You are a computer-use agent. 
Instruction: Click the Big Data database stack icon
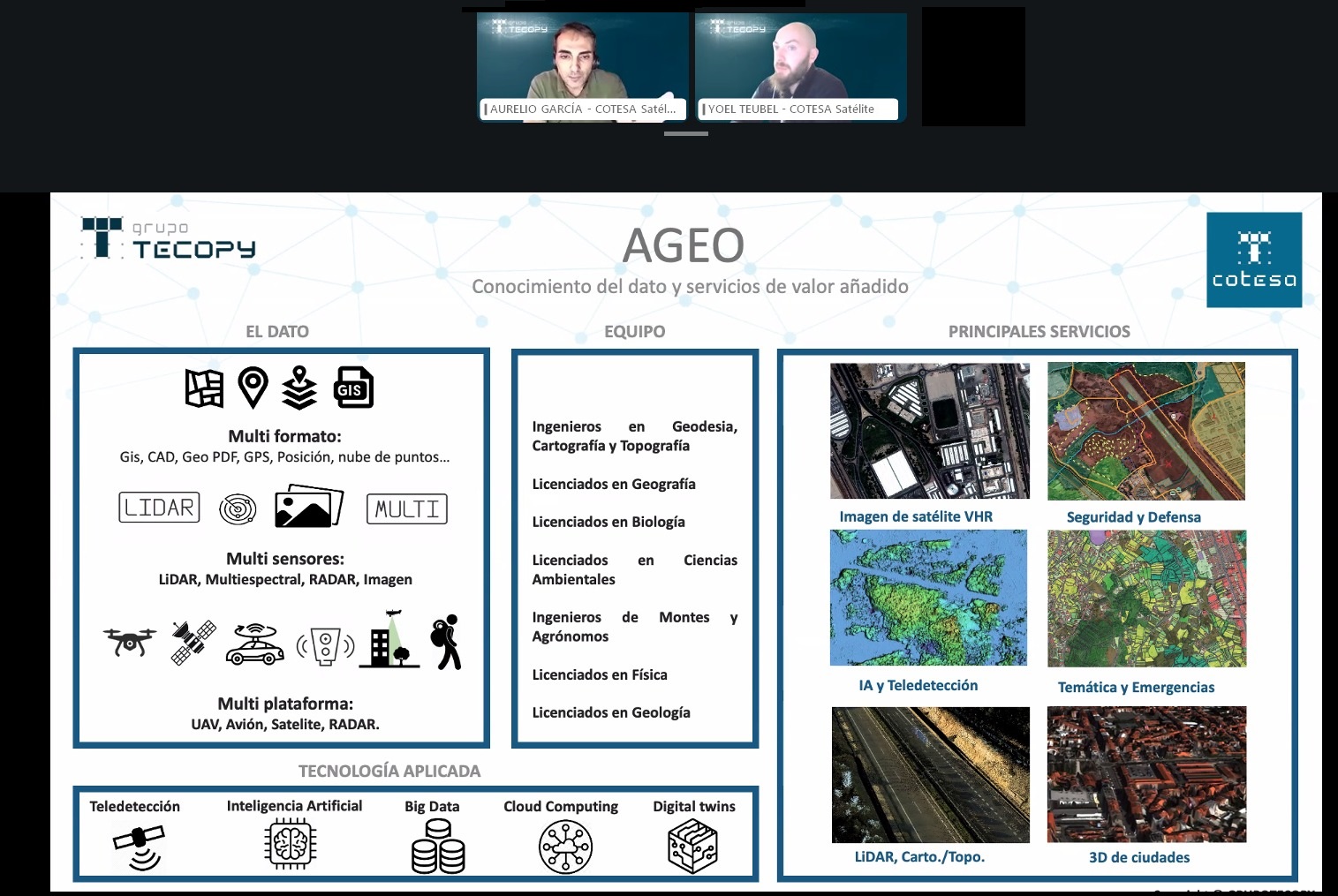coord(438,846)
